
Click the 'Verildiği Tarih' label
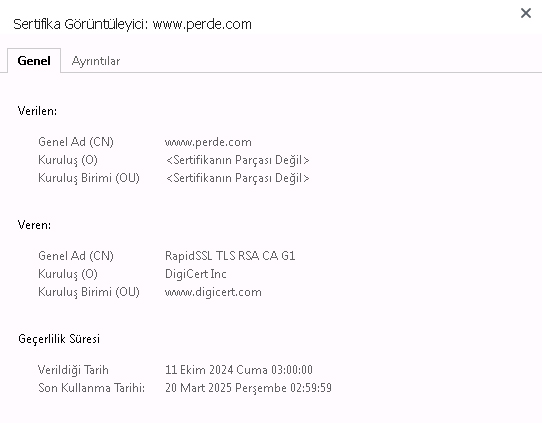pos(73,370)
